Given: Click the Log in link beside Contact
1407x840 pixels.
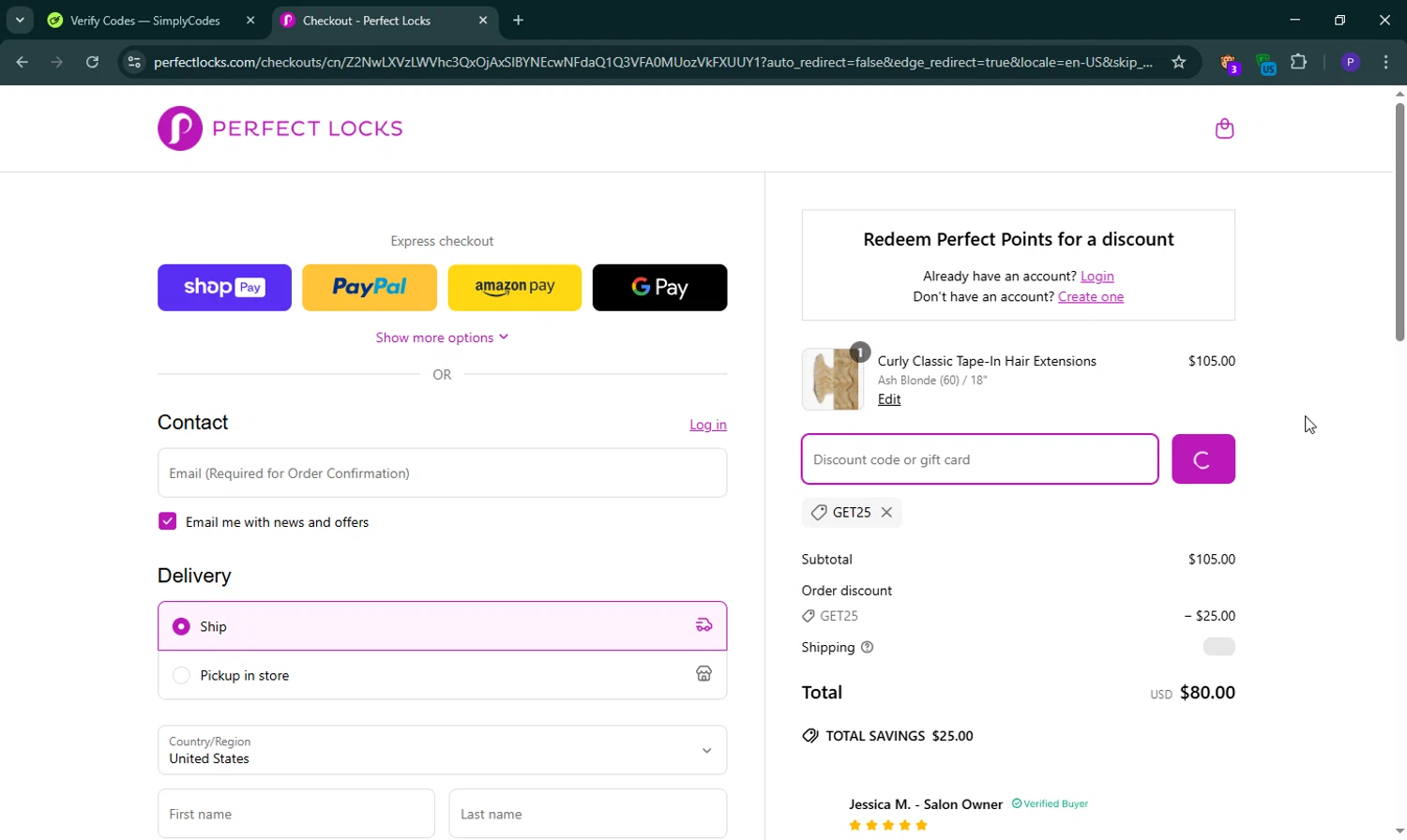Looking at the screenshot, I should [x=708, y=425].
